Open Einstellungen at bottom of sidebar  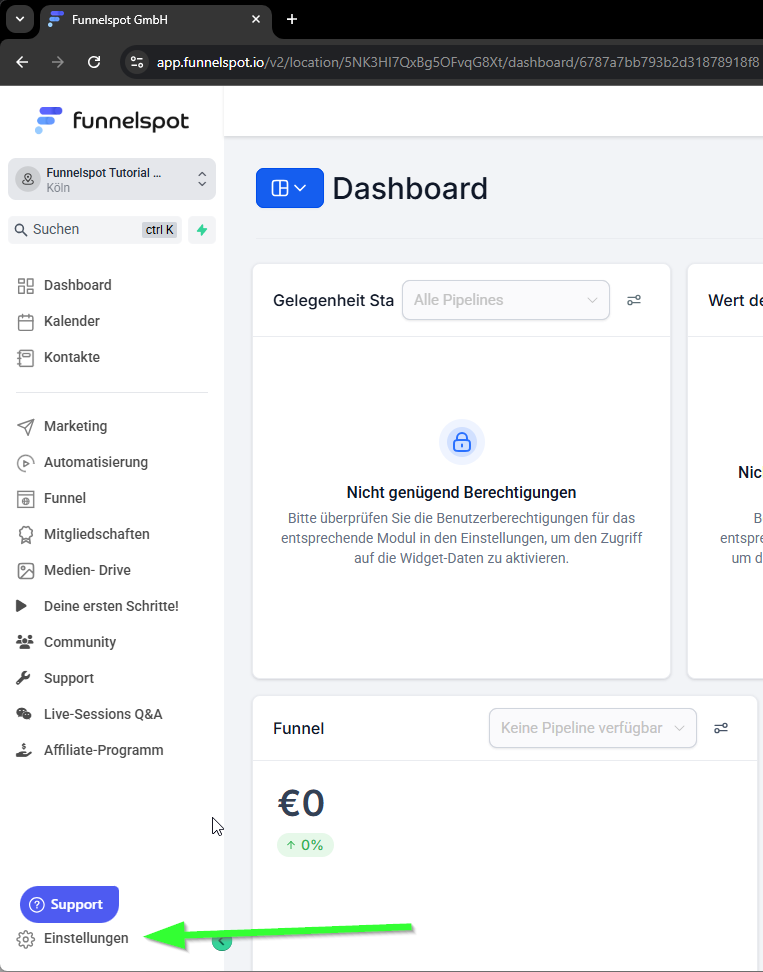86,939
